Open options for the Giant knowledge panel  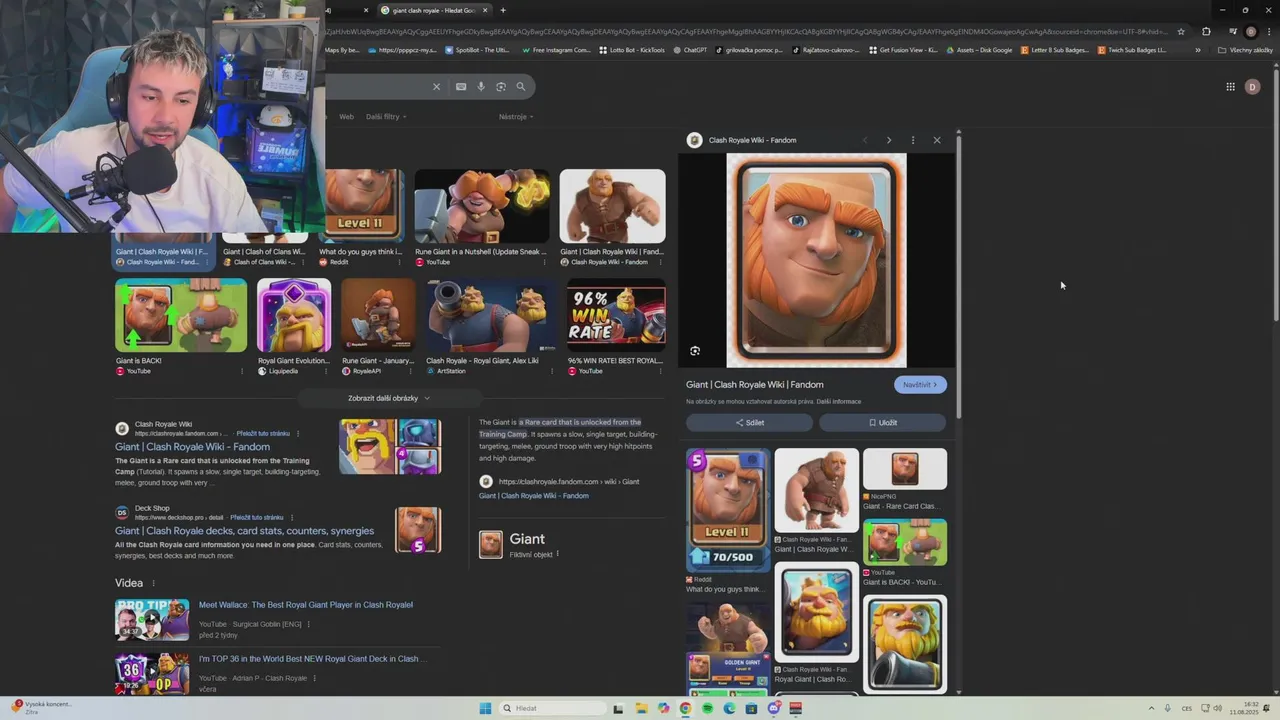point(558,554)
